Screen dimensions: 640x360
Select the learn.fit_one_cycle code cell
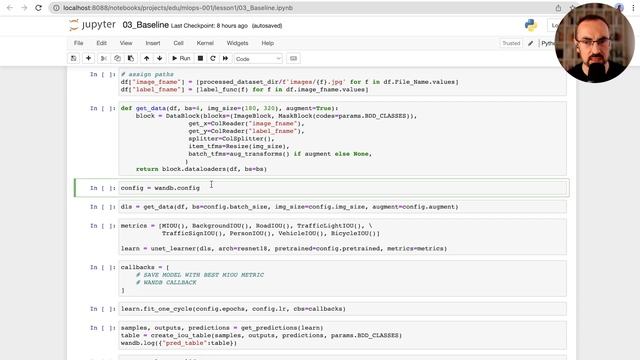342,309
